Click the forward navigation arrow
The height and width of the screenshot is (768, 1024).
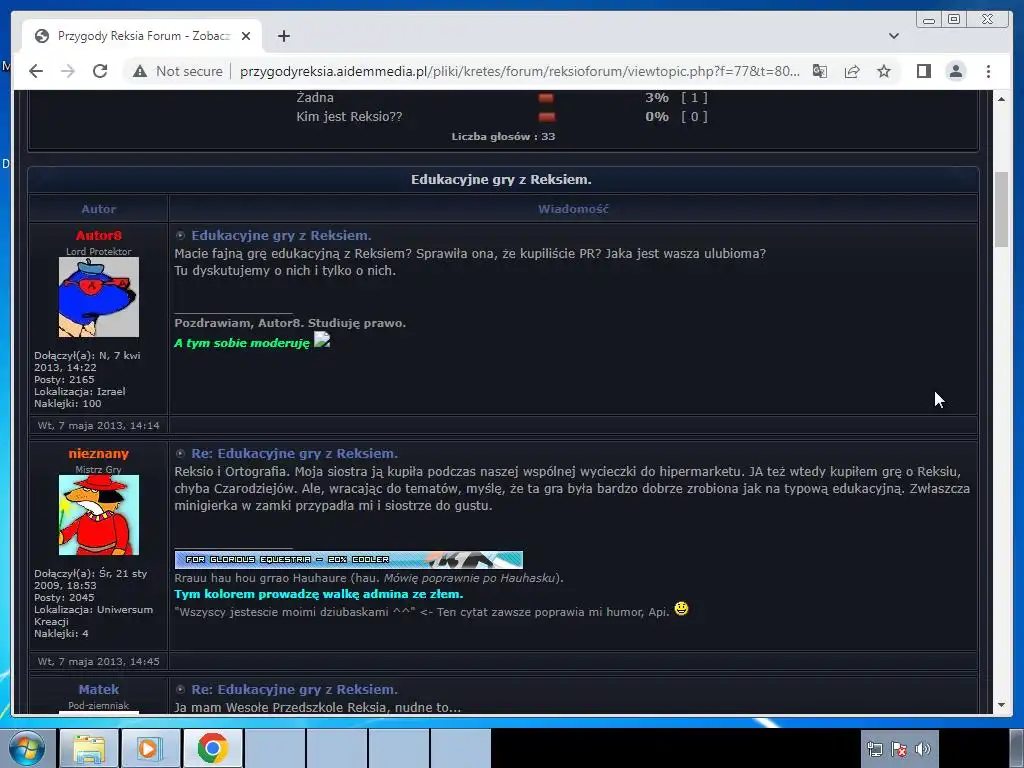point(68,71)
